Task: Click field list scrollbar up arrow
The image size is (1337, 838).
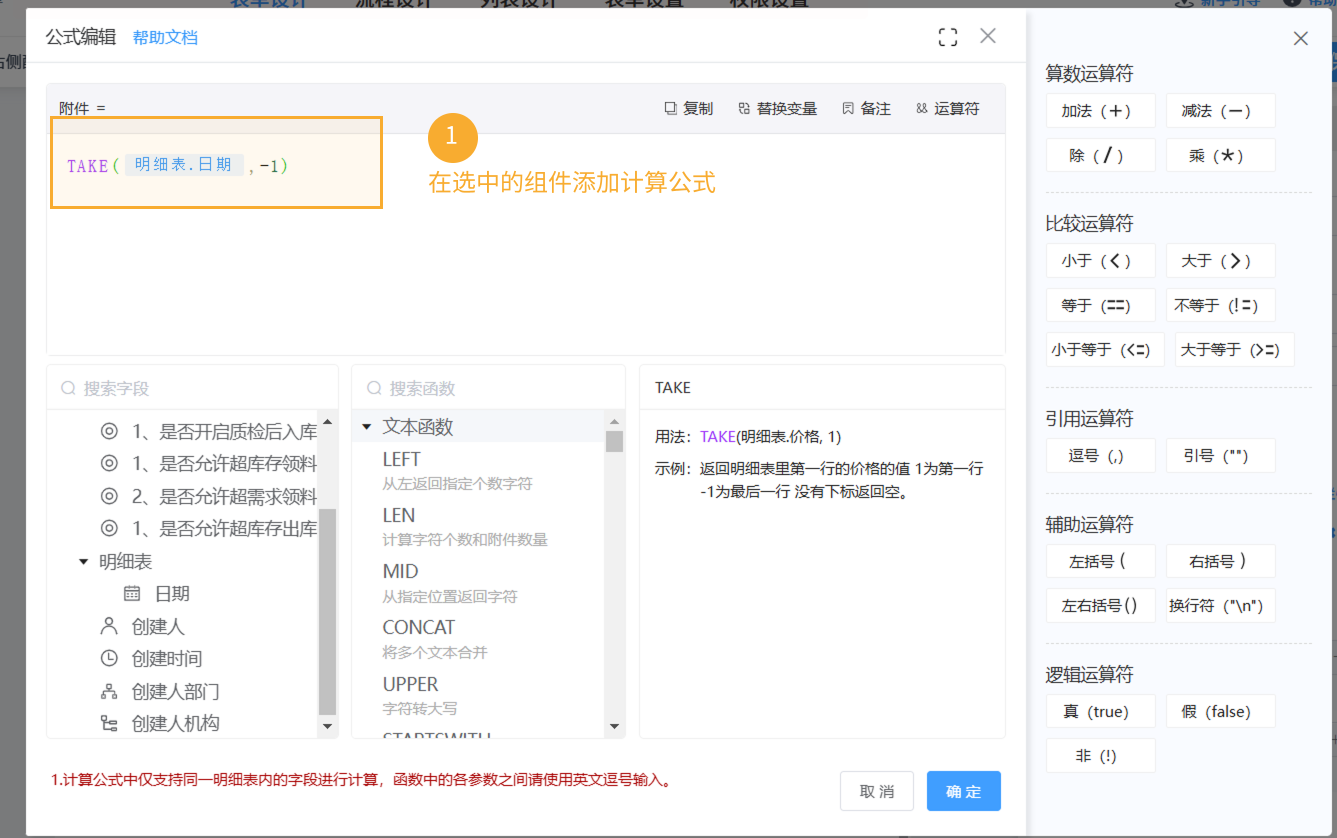Action: tap(327, 420)
